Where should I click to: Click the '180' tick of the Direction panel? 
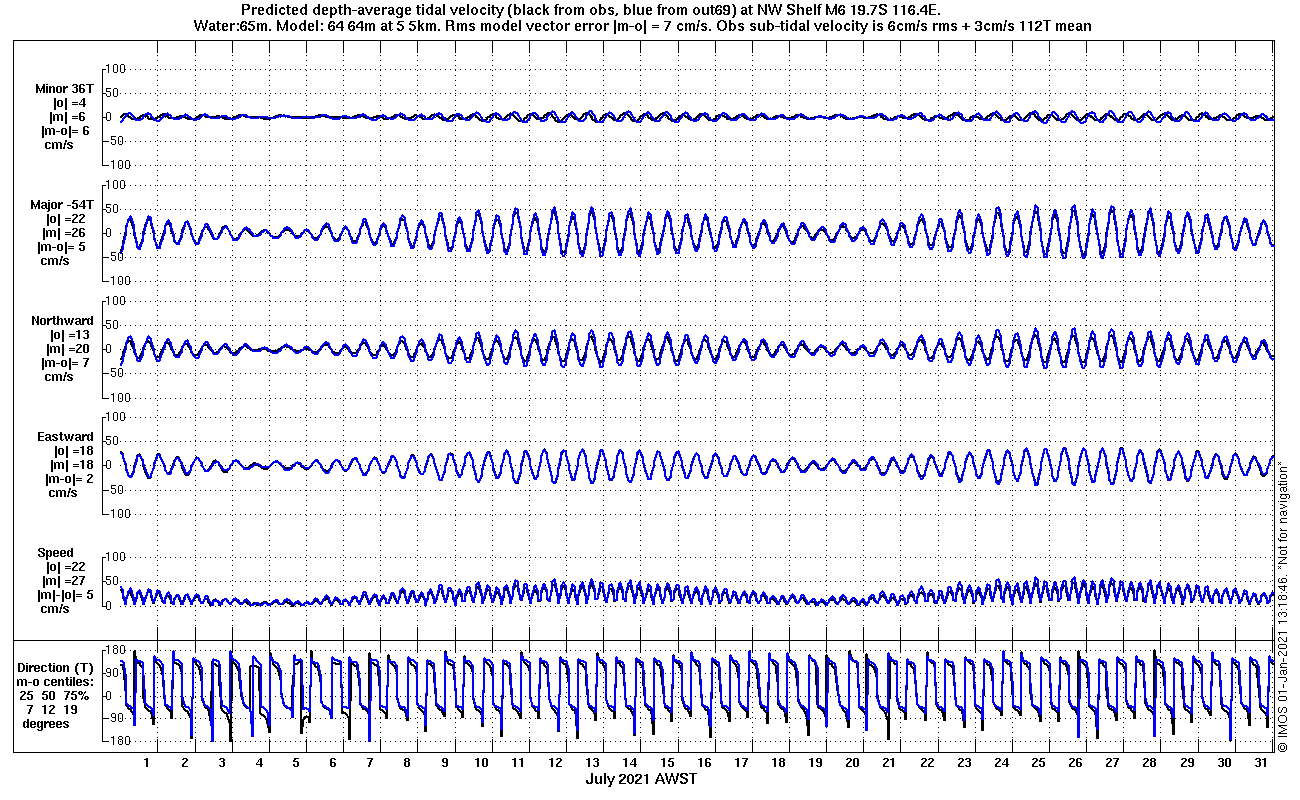coord(114,651)
